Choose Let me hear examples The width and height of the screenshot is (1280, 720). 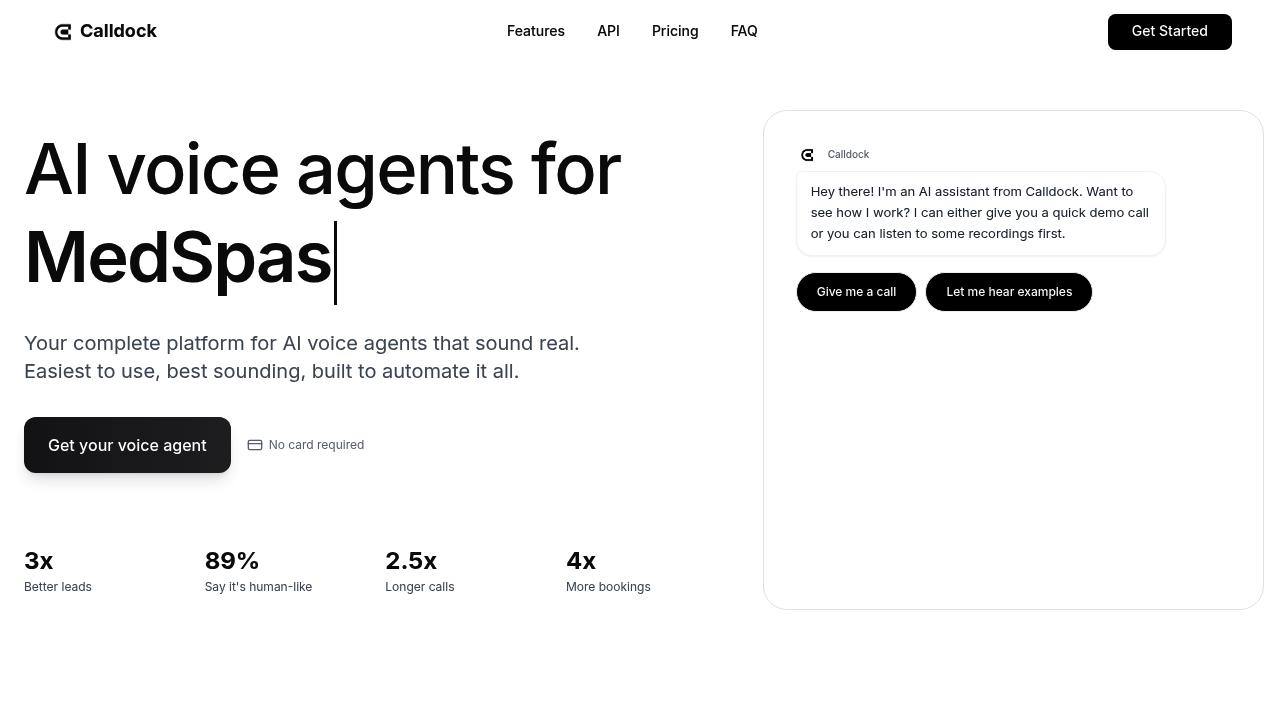point(1008,292)
